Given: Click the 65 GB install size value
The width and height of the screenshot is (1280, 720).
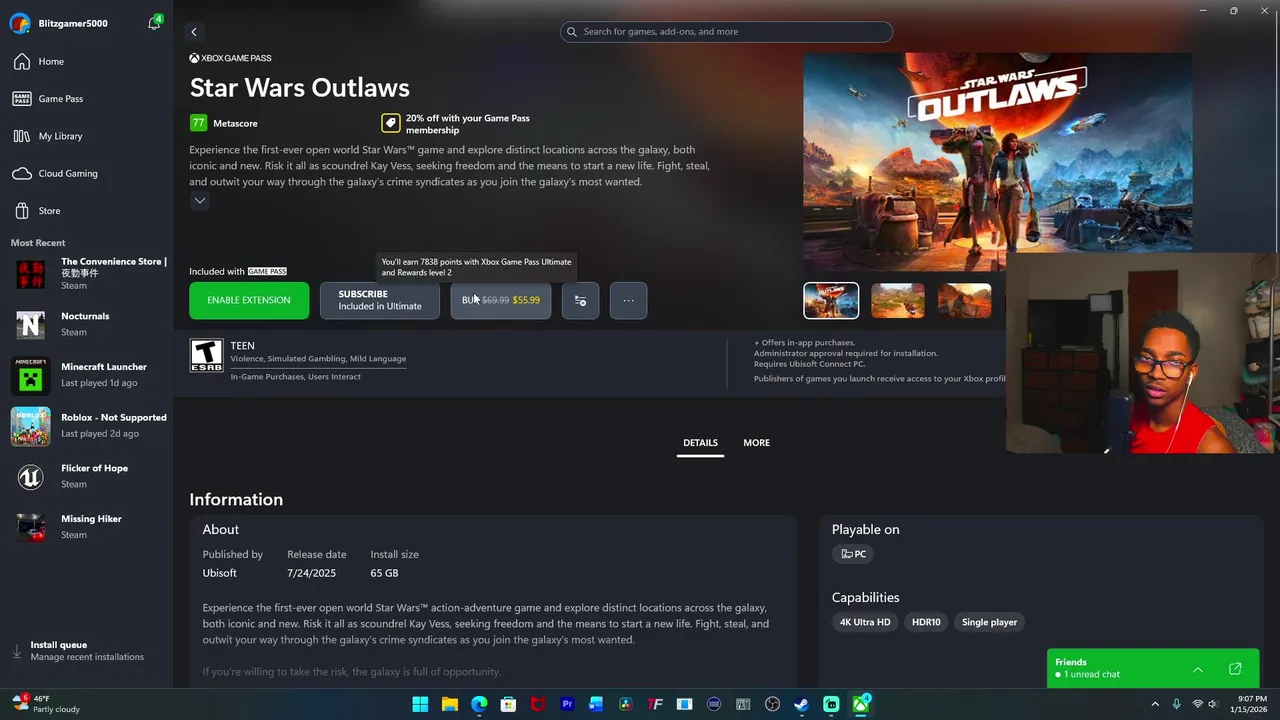Looking at the screenshot, I should [x=384, y=574].
